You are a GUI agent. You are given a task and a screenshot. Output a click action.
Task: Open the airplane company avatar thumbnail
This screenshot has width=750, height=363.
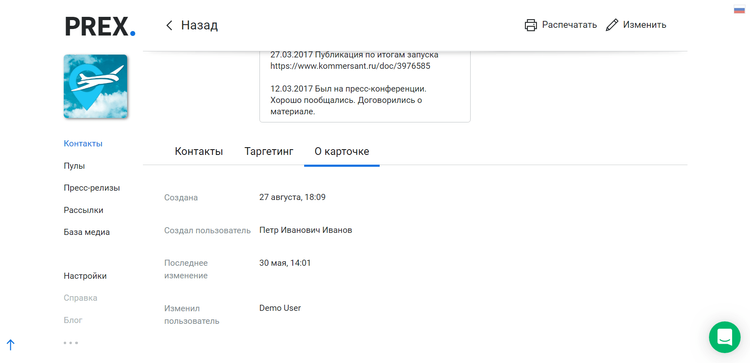pyautogui.click(x=96, y=87)
